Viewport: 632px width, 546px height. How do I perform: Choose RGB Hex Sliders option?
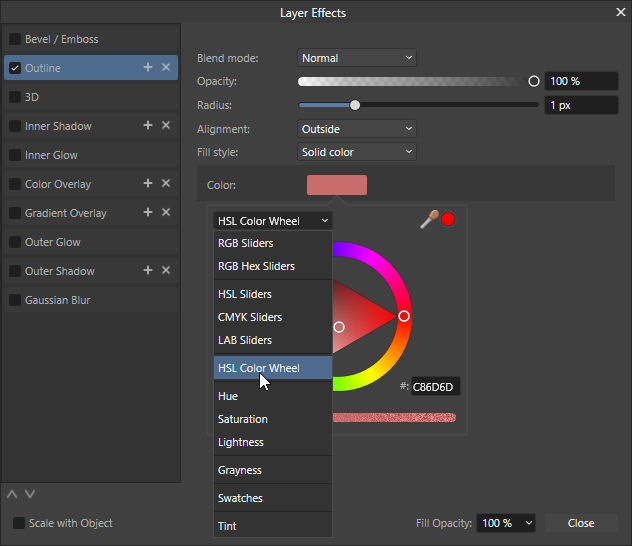click(x=273, y=266)
